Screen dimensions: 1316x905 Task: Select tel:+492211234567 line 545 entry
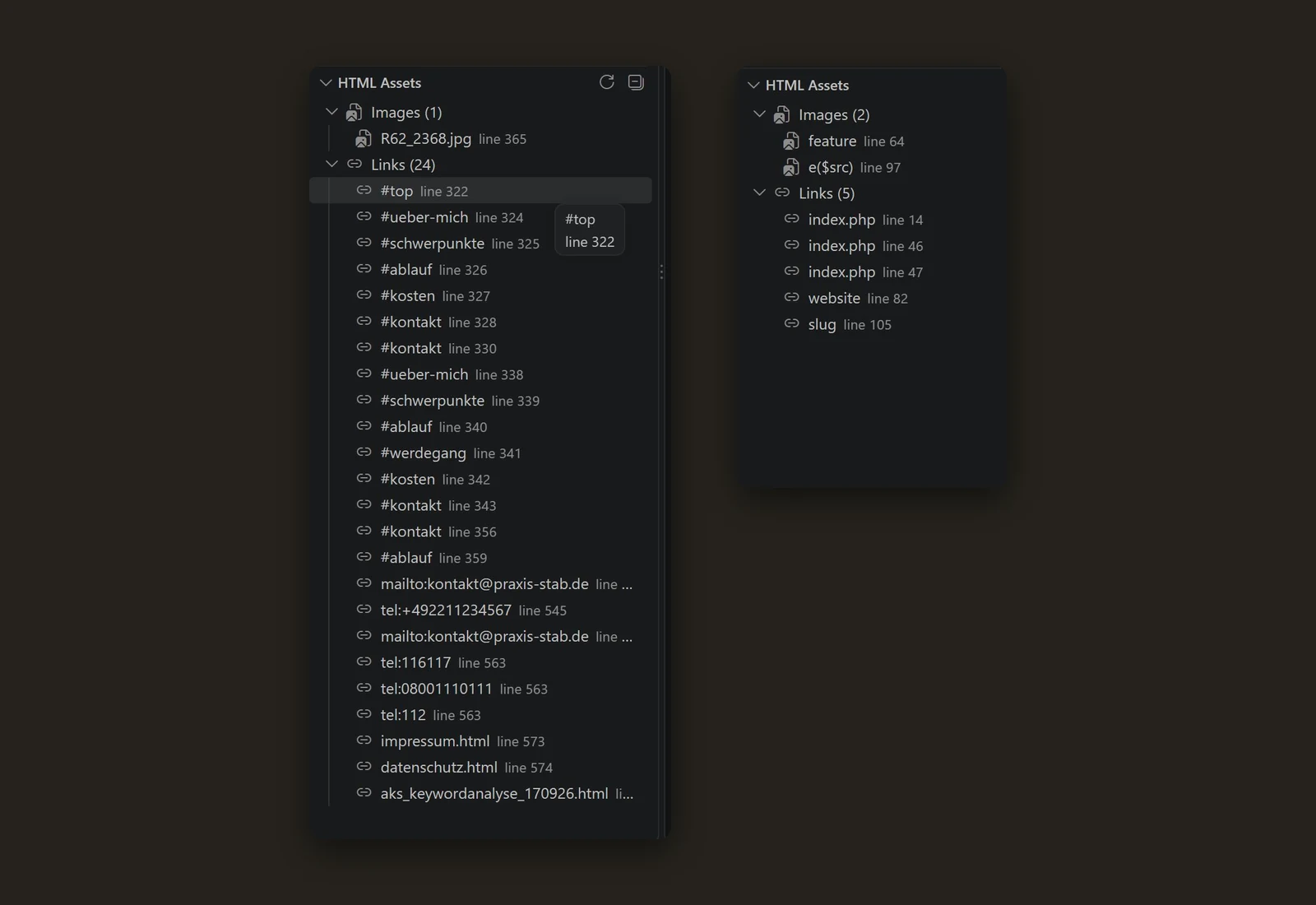[x=480, y=610]
